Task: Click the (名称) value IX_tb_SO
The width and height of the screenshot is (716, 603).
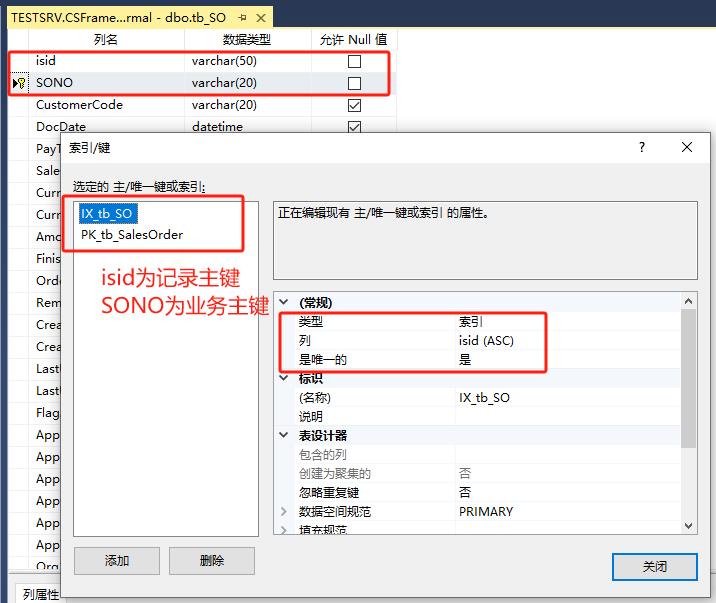Action: coord(484,398)
